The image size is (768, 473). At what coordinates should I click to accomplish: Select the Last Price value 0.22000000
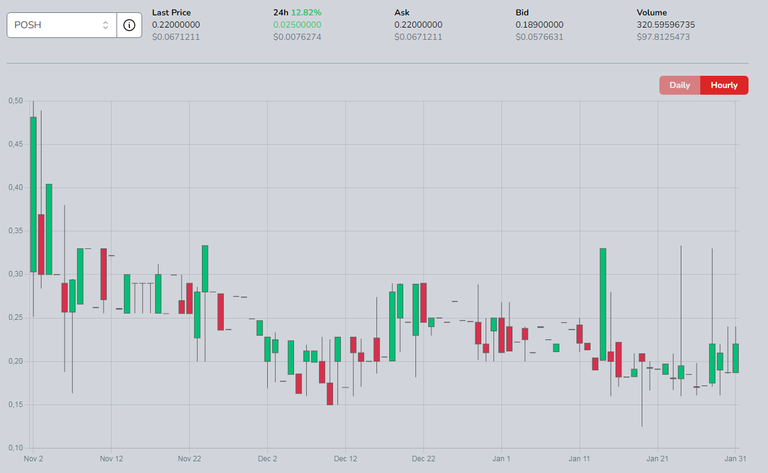[x=176, y=24]
